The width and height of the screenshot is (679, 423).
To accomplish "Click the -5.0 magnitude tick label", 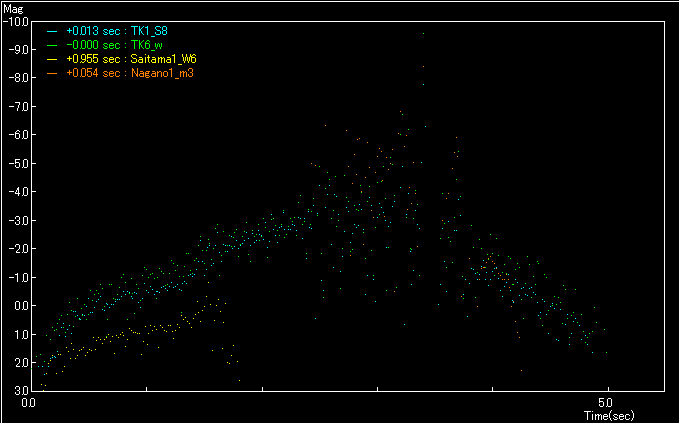I will [16, 163].
